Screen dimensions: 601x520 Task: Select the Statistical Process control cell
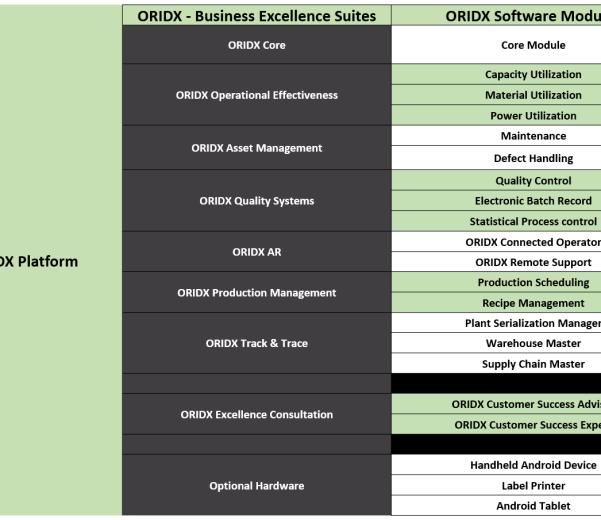tap(532, 222)
